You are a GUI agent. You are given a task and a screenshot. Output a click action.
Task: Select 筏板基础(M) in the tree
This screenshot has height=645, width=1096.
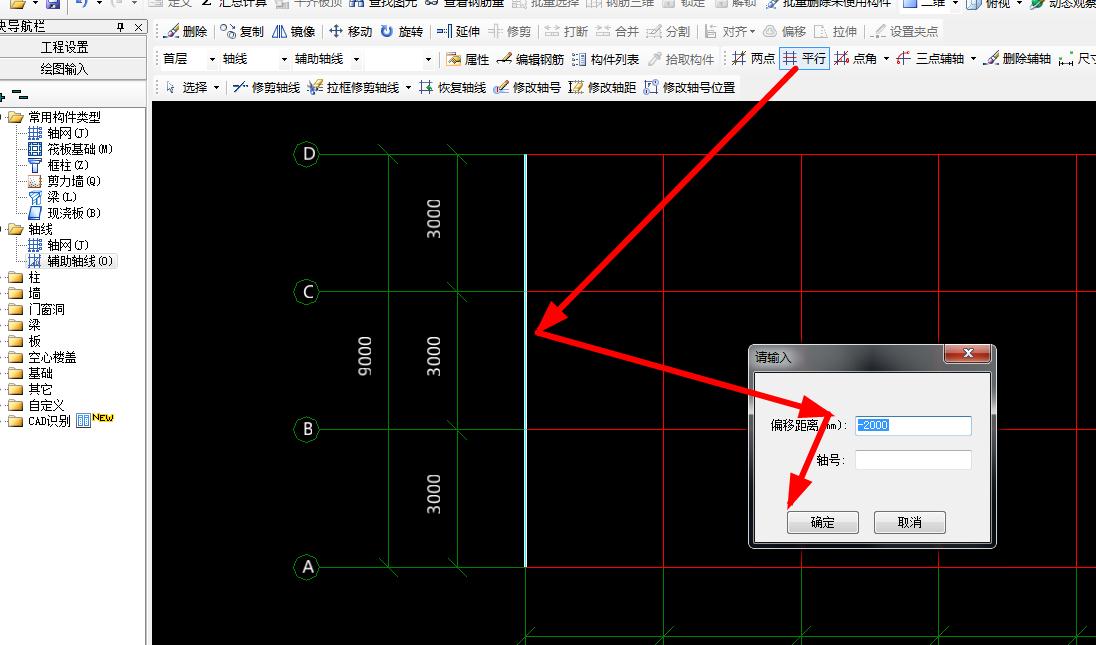click(70, 149)
